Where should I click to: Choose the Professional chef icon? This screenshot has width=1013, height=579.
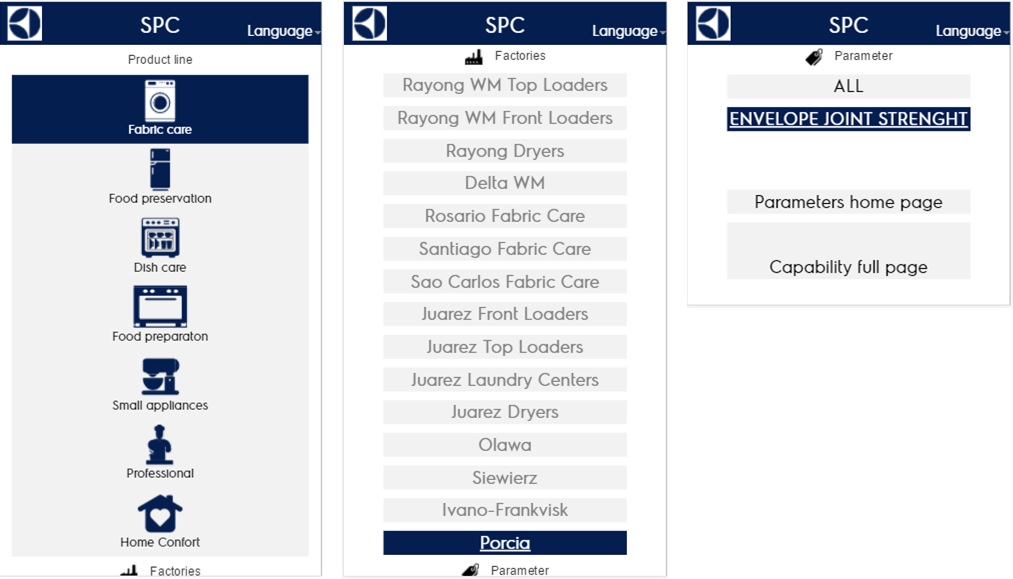(x=160, y=445)
